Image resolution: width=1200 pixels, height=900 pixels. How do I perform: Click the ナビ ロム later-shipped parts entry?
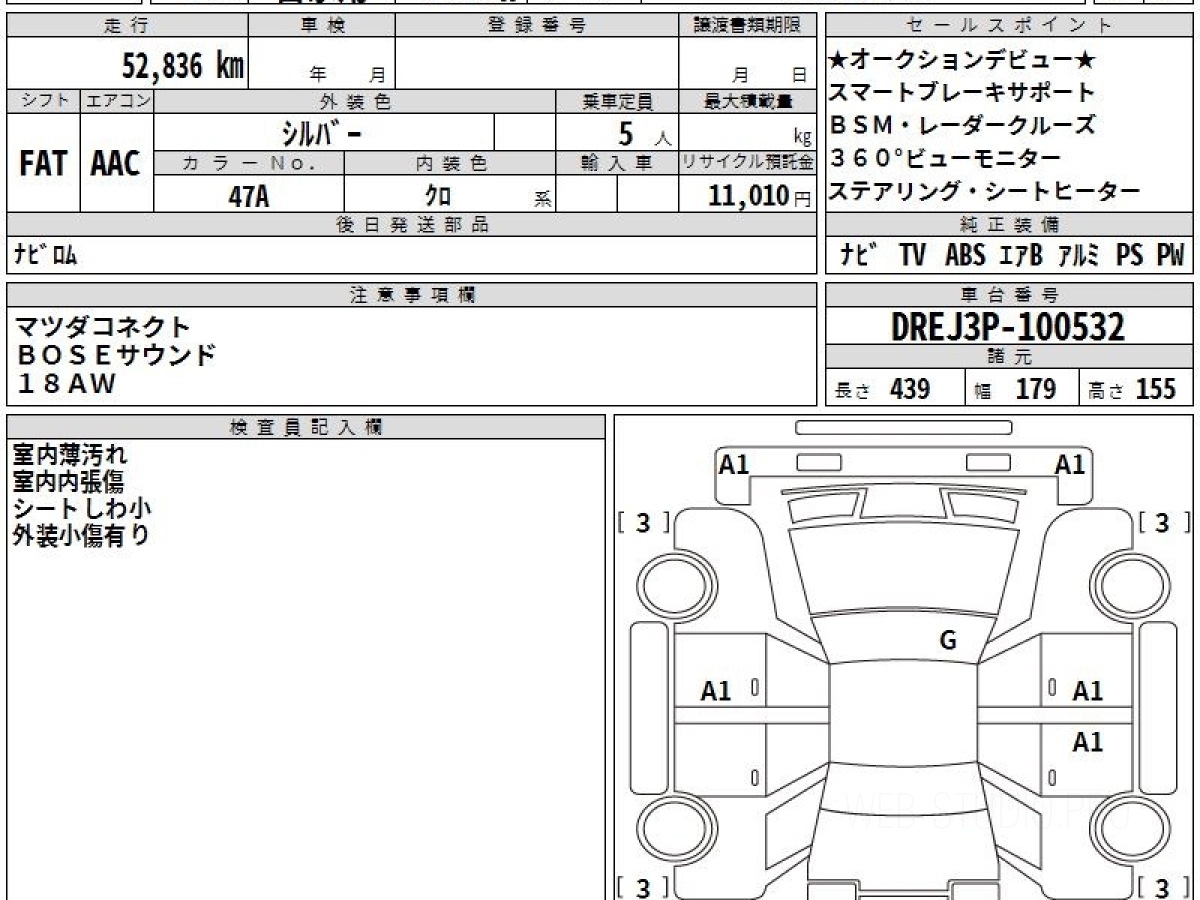(45, 255)
